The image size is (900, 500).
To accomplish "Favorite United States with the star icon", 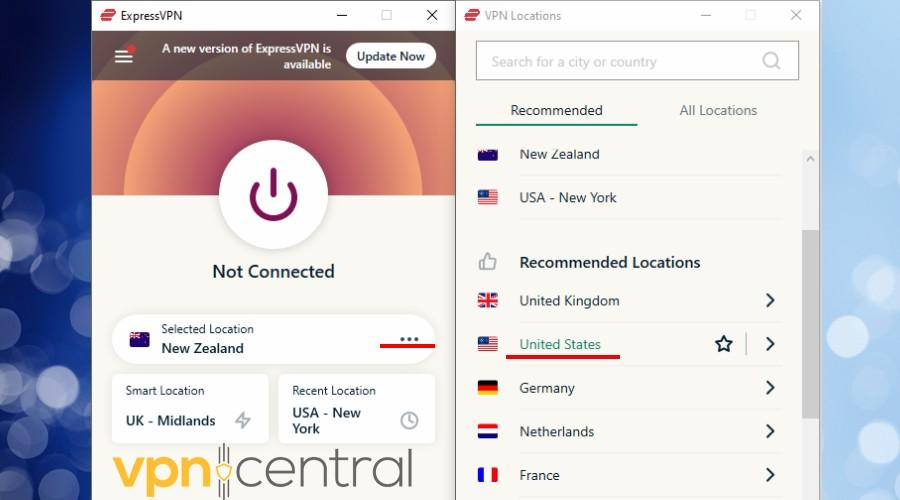I will [x=723, y=344].
